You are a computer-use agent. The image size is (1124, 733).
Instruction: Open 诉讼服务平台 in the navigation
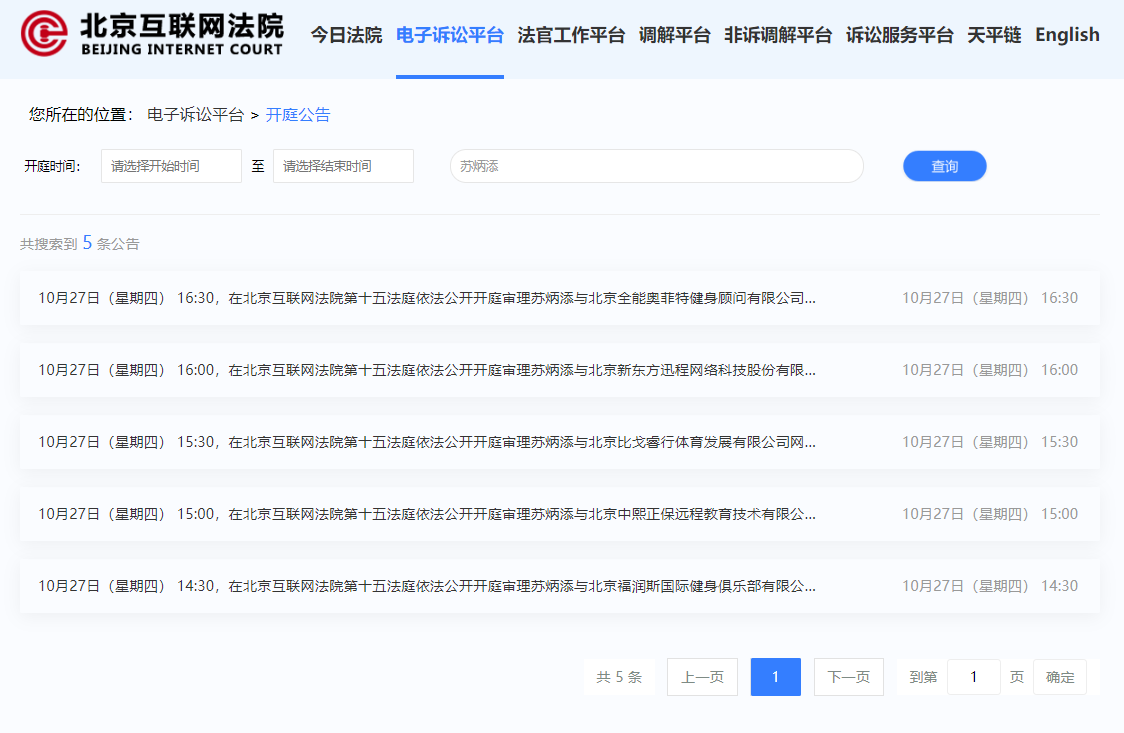pyautogui.click(x=899, y=35)
